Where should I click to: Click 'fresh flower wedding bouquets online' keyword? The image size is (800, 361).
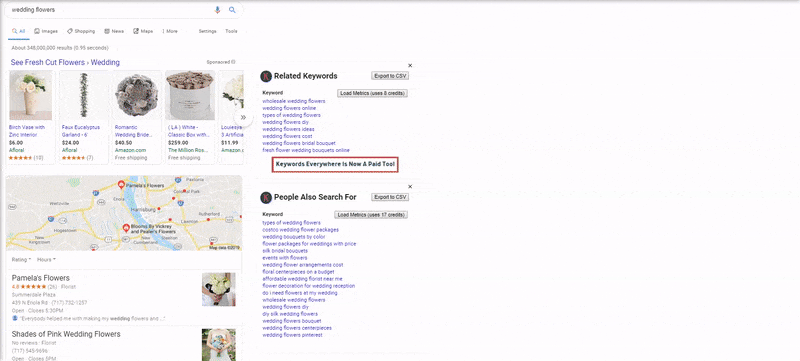click(306, 150)
